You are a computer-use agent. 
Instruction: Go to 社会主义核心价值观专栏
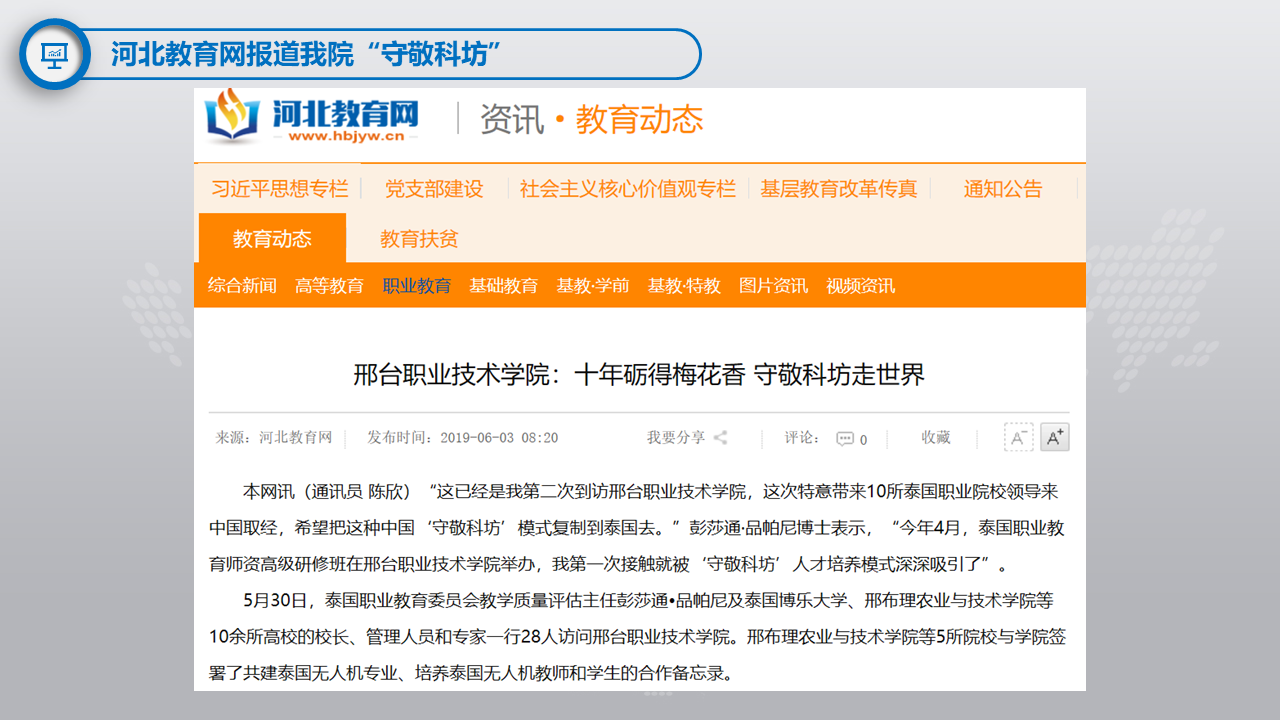pos(627,189)
